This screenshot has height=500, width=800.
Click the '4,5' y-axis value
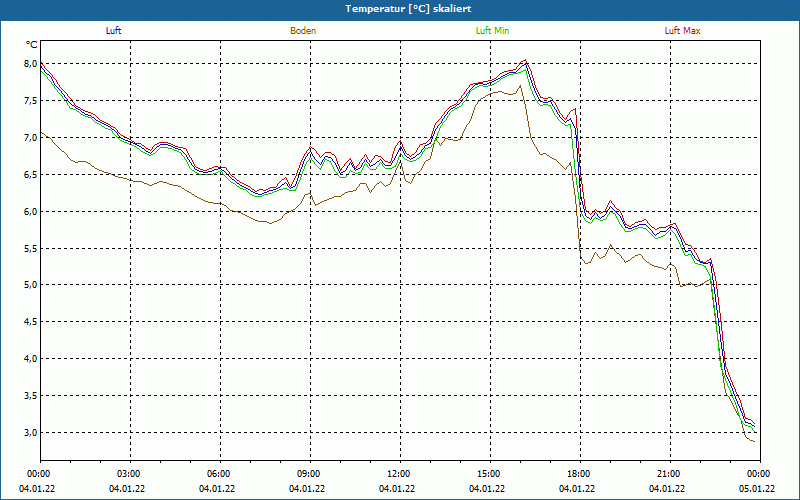[x=31, y=322]
